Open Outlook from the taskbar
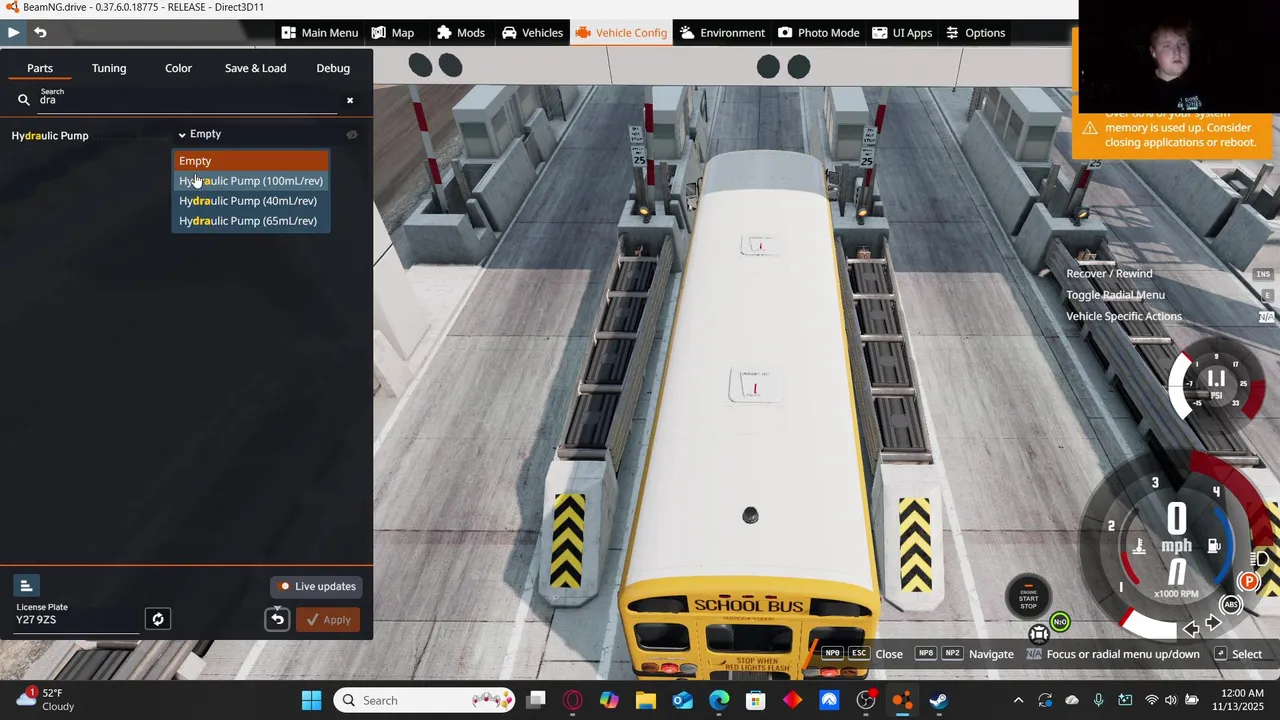Image resolution: width=1280 pixels, height=720 pixels. (x=682, y=700)
